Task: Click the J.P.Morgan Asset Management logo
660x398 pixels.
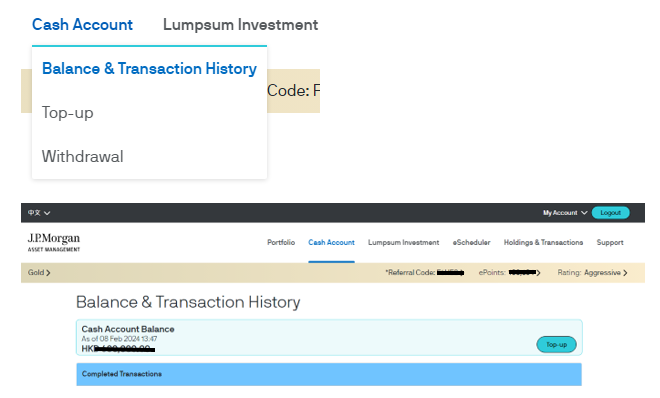Action: pyautogui.click(x=54, y=242)
